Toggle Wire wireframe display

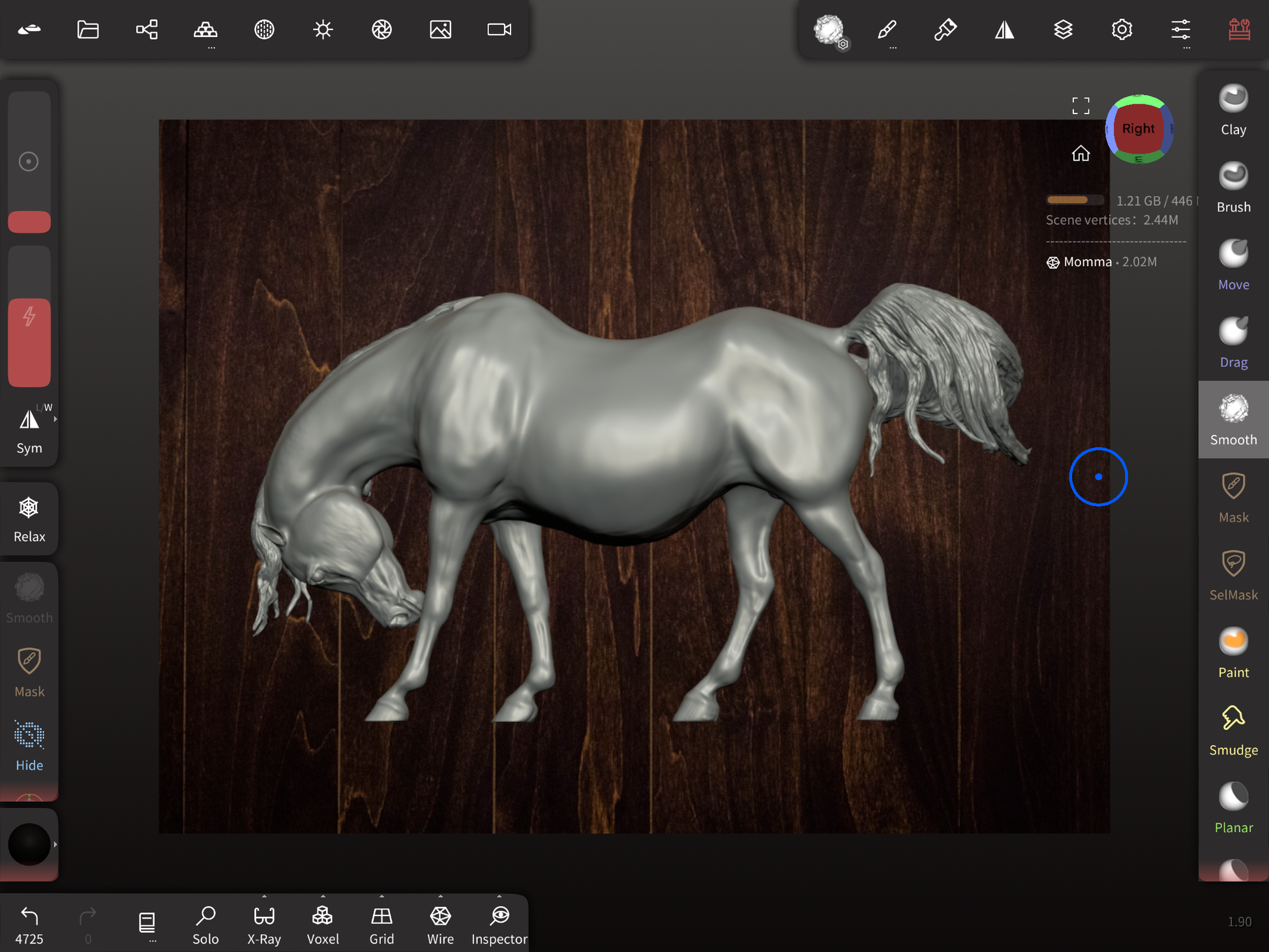click(440, 924)
